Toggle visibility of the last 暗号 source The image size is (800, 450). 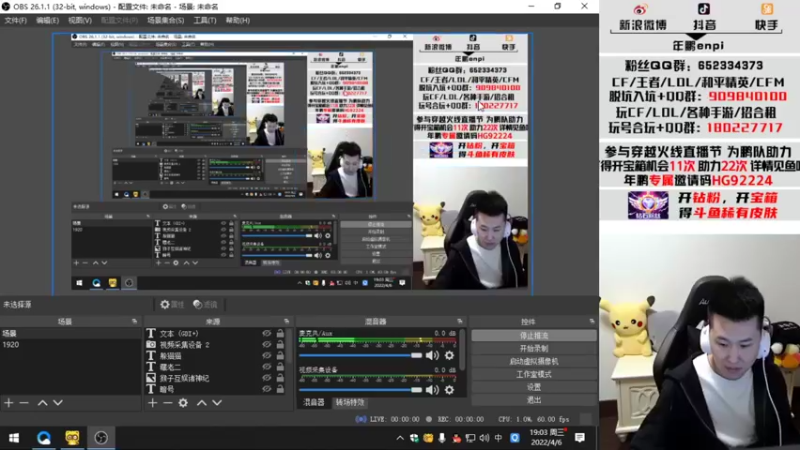pyautogui.click(x=266, y=389)
